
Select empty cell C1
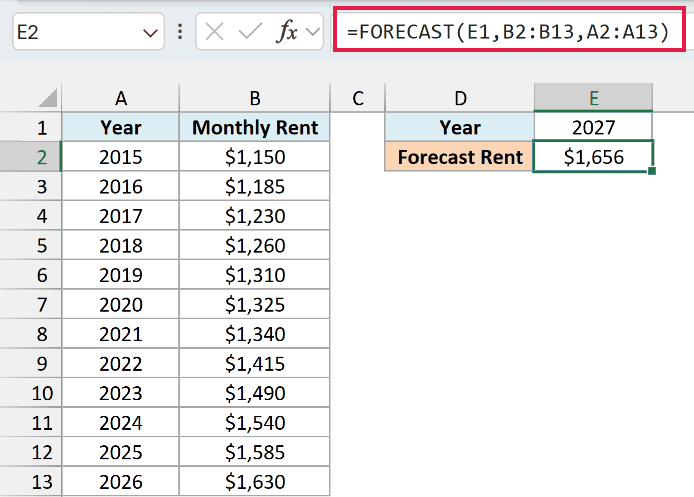(358, 127)
